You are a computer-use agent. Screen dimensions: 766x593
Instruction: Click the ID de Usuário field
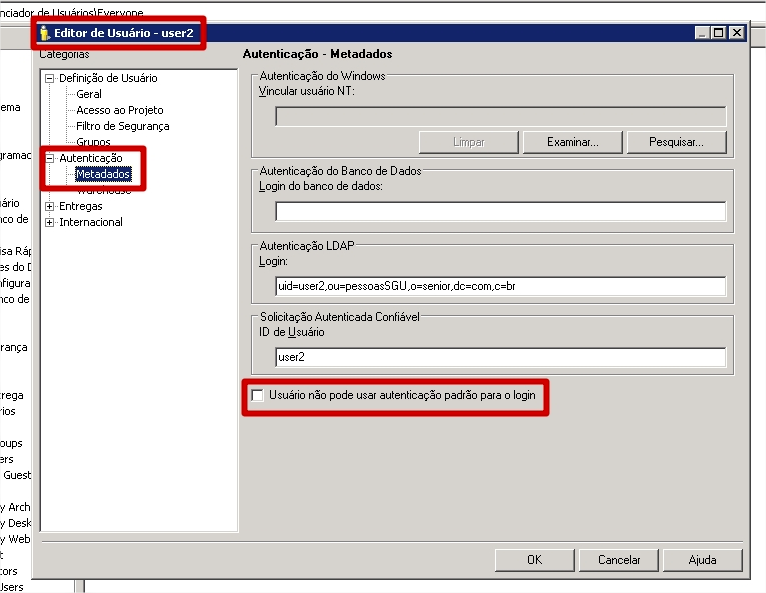[500, 357]
